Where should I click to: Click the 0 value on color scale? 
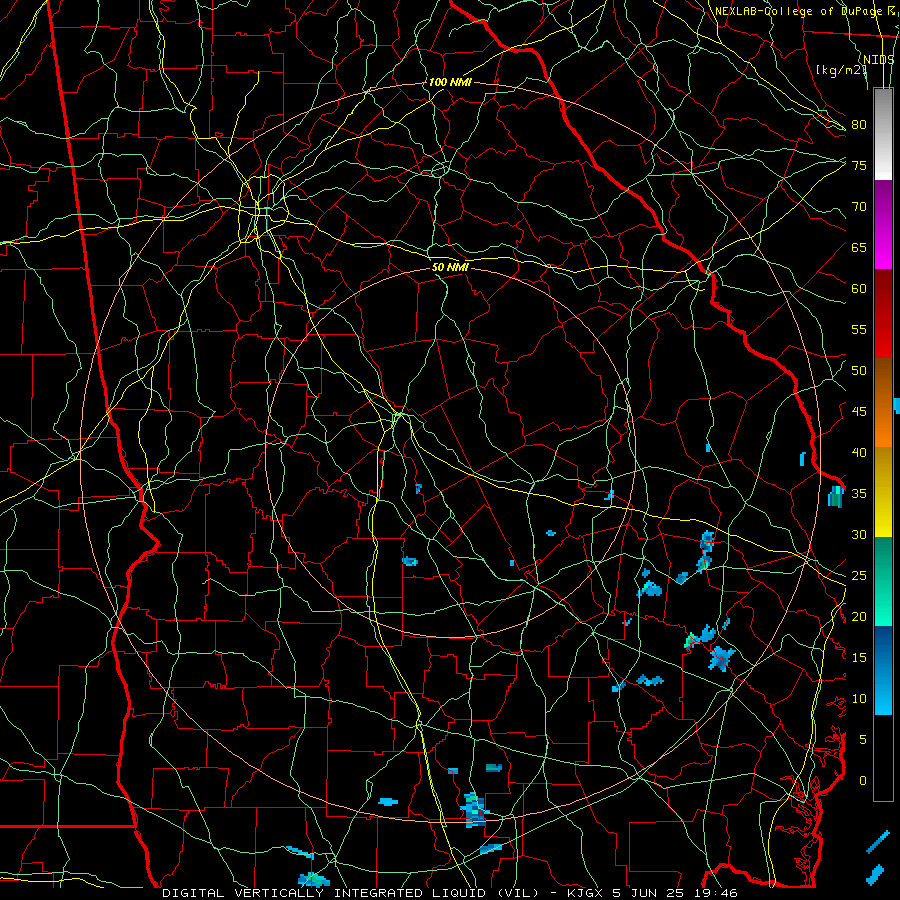[863, 781]
